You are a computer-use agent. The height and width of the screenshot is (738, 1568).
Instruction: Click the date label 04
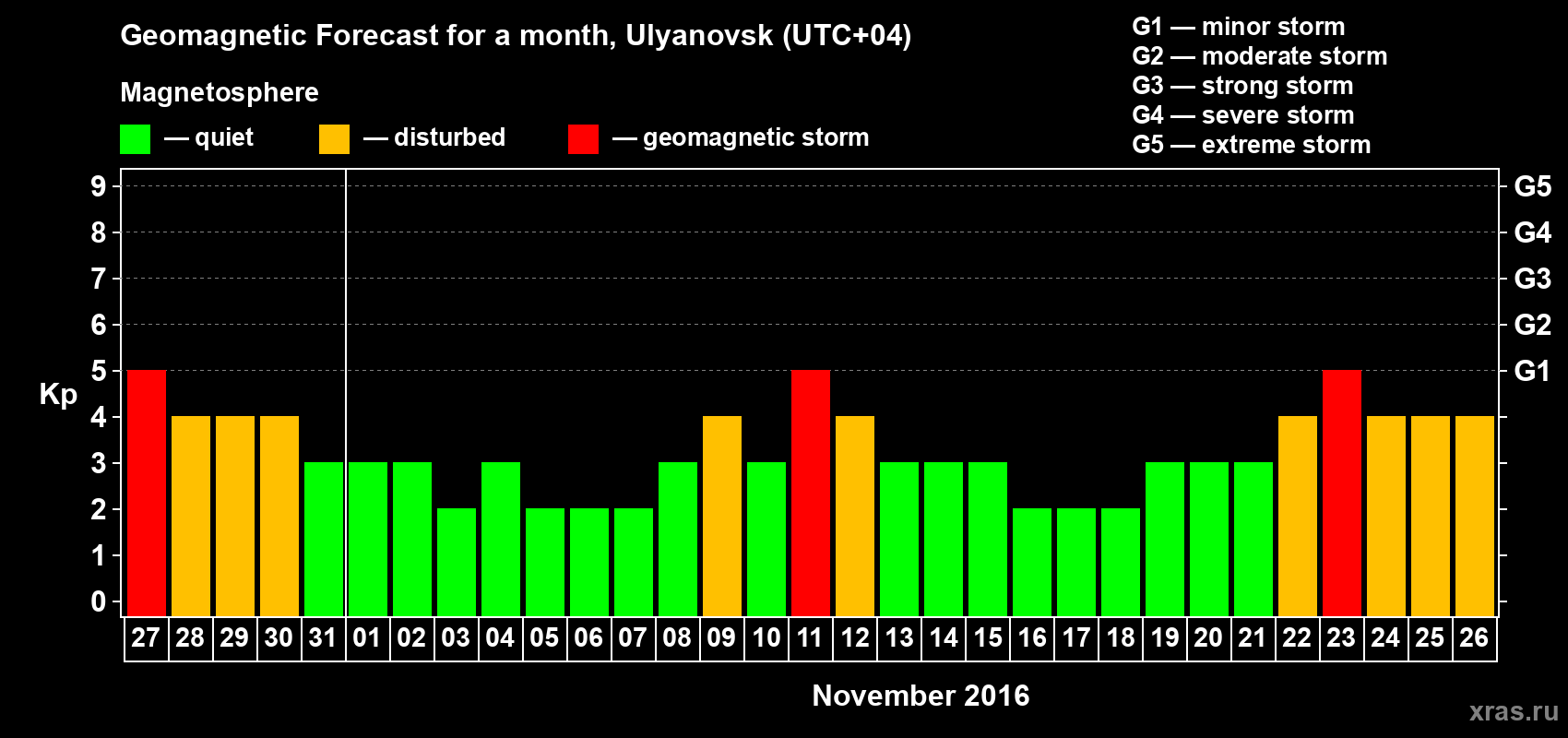point(500,637)
